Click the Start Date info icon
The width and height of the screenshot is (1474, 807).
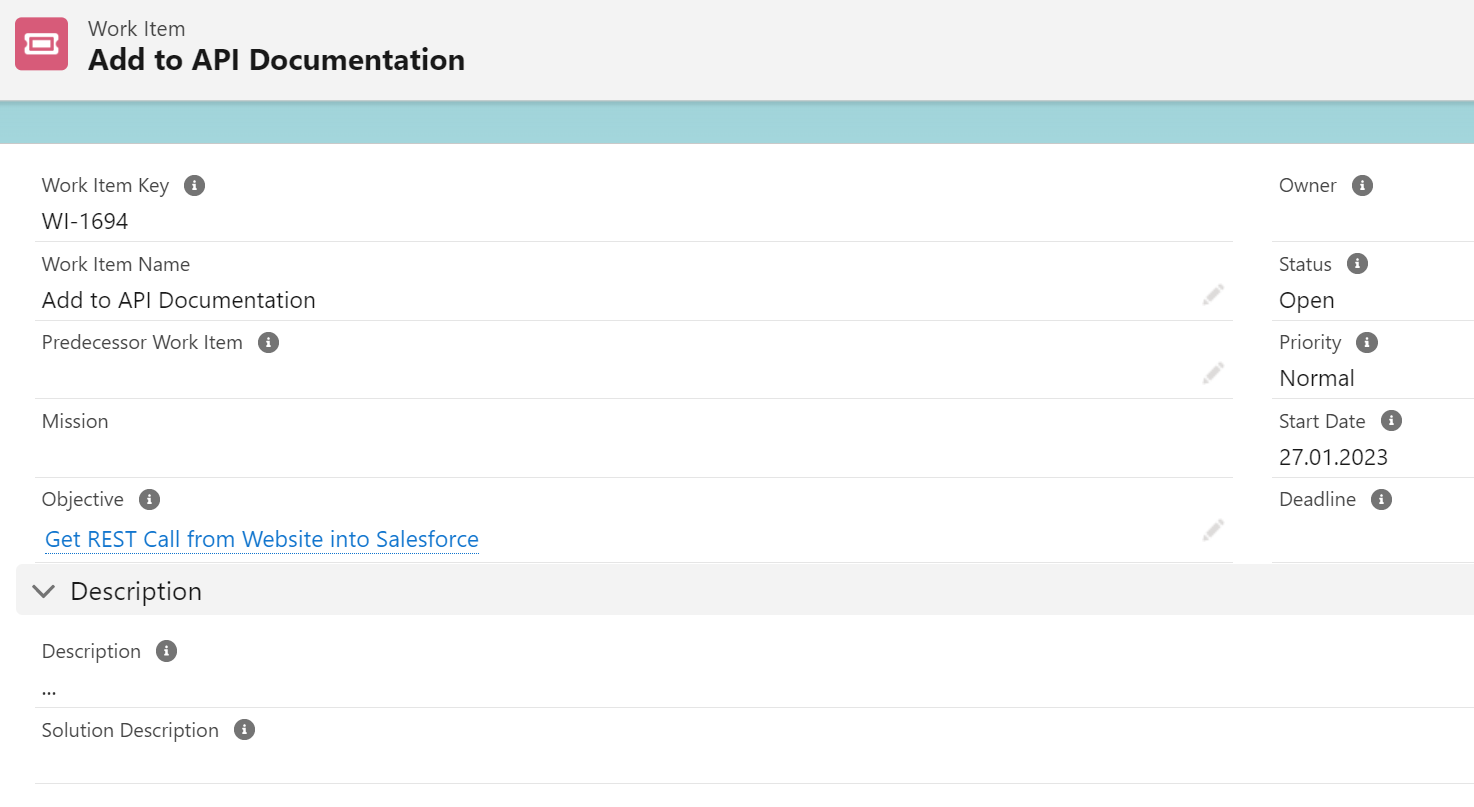[x=1391, y=421]
